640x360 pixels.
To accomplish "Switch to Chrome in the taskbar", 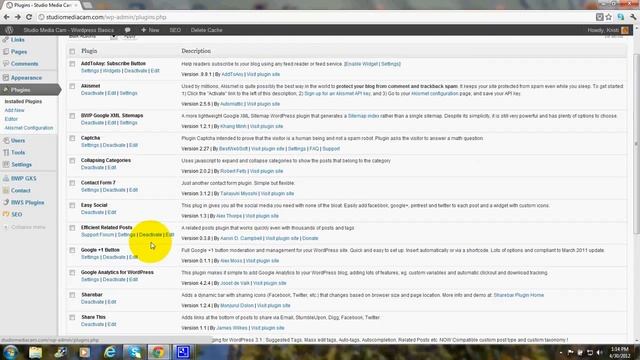I will tap(158, 352).
